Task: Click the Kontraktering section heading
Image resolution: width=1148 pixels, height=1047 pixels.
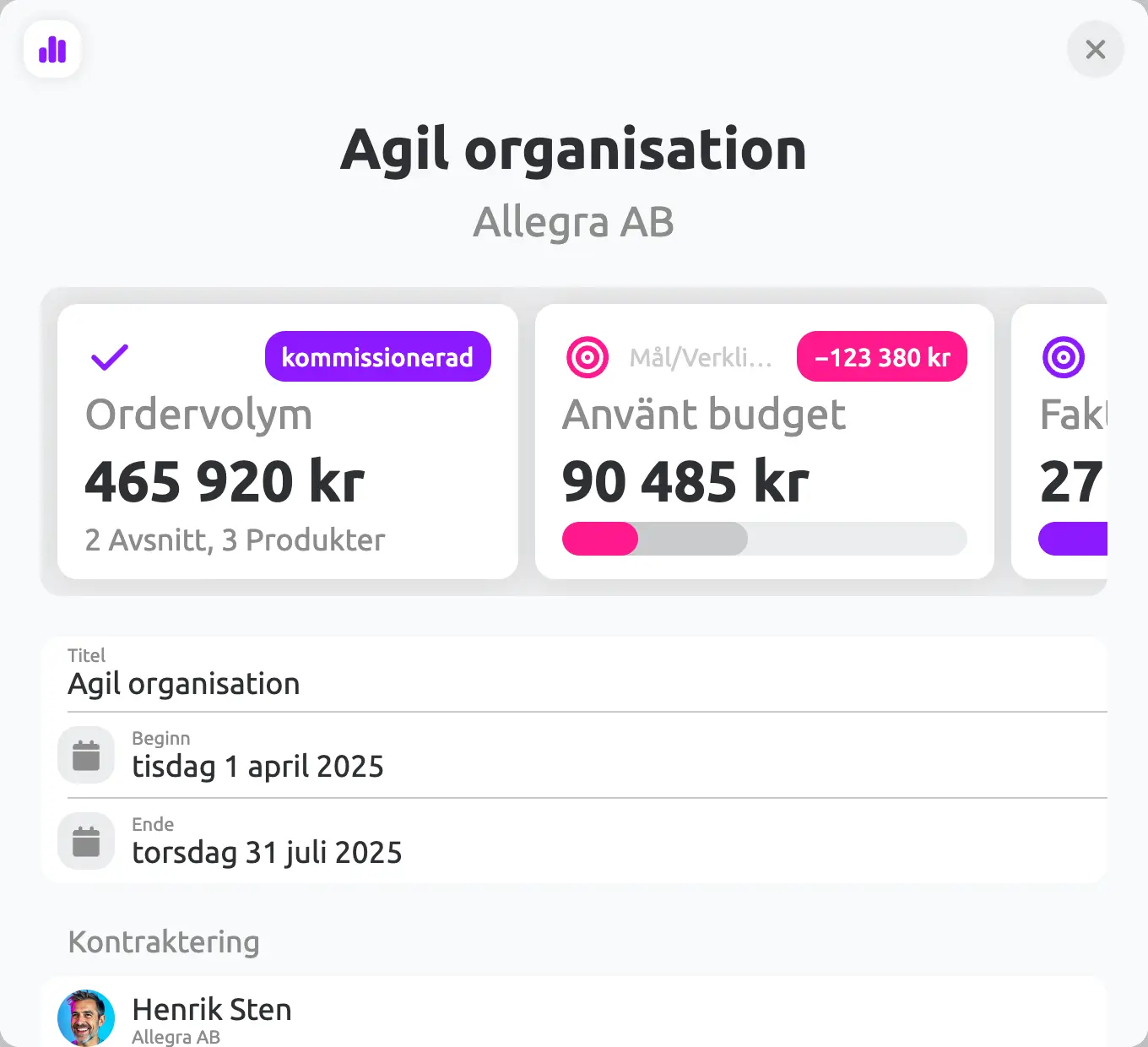Action: coord(164,941)
